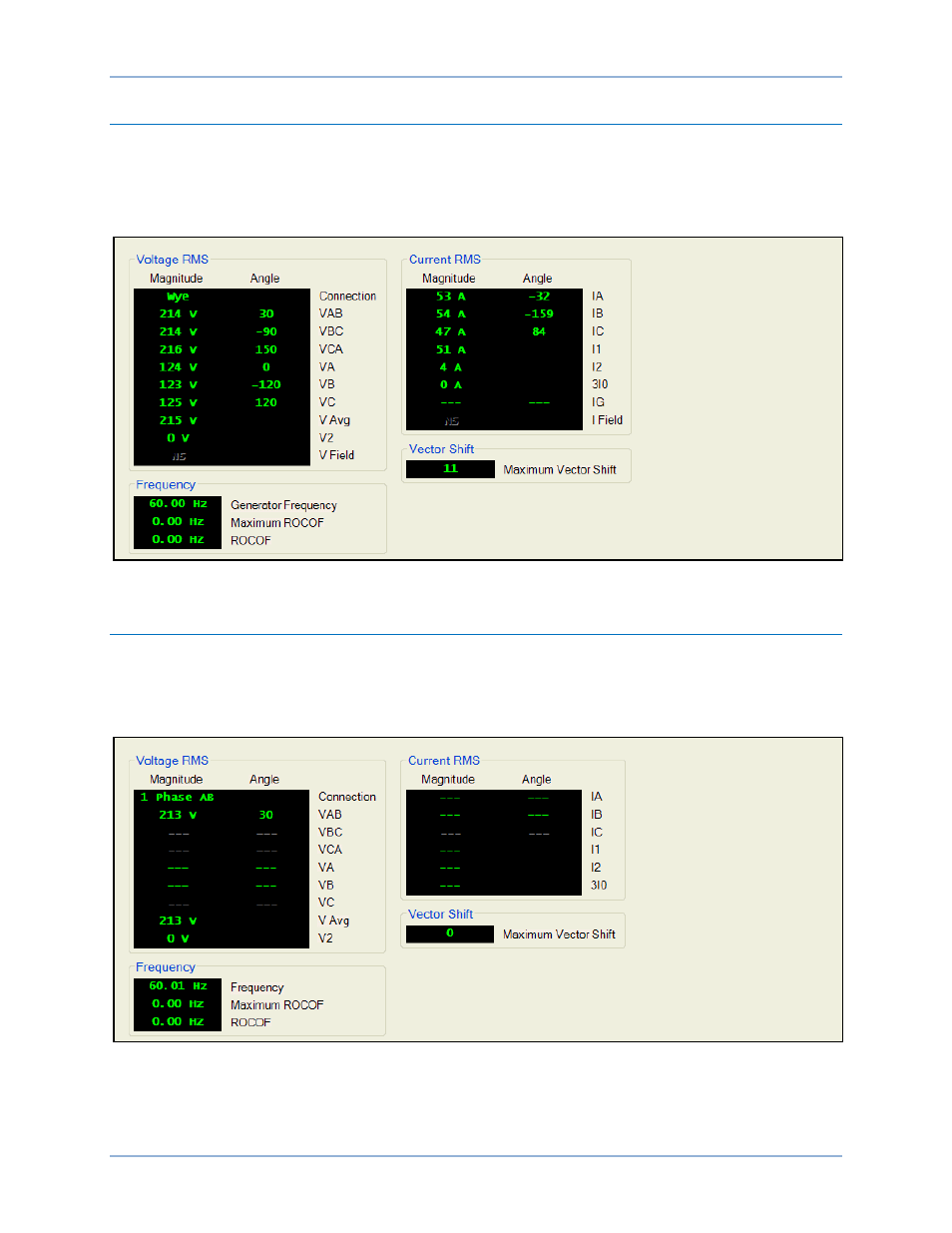Click the 'Generator Frequency' label

point(283,505)
